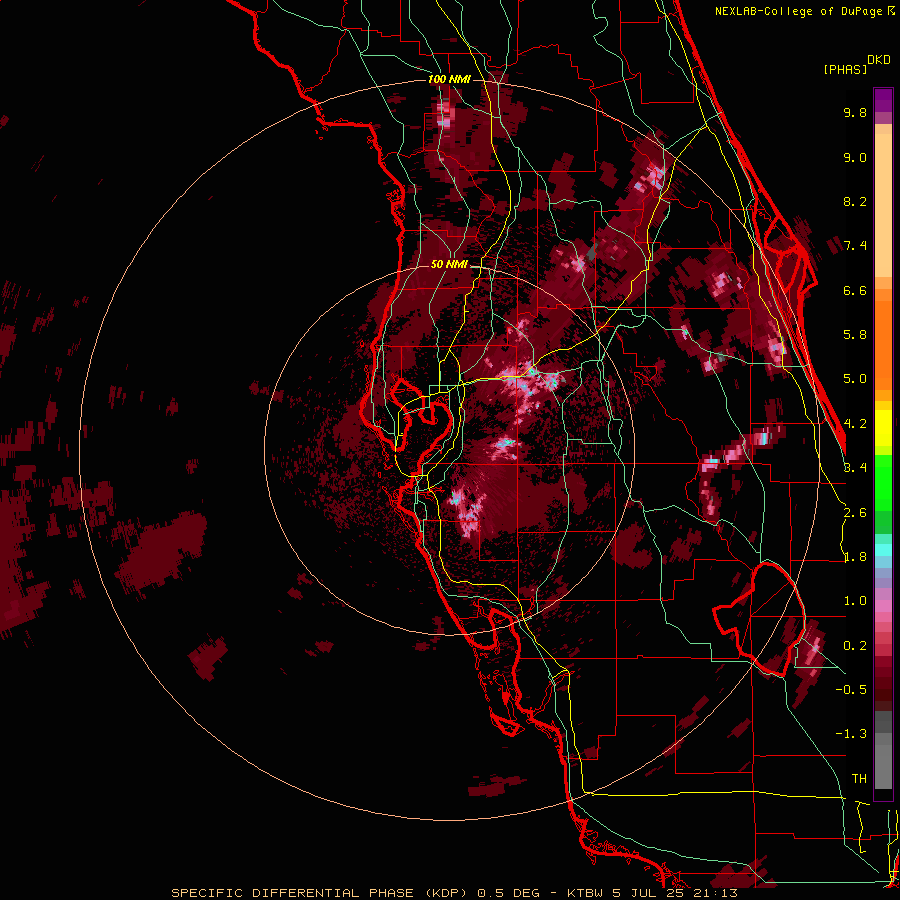900x900 pixels.
Task: Click the 9.0 value on color scale
Action: pyautogui.click(x=855, y=157)
